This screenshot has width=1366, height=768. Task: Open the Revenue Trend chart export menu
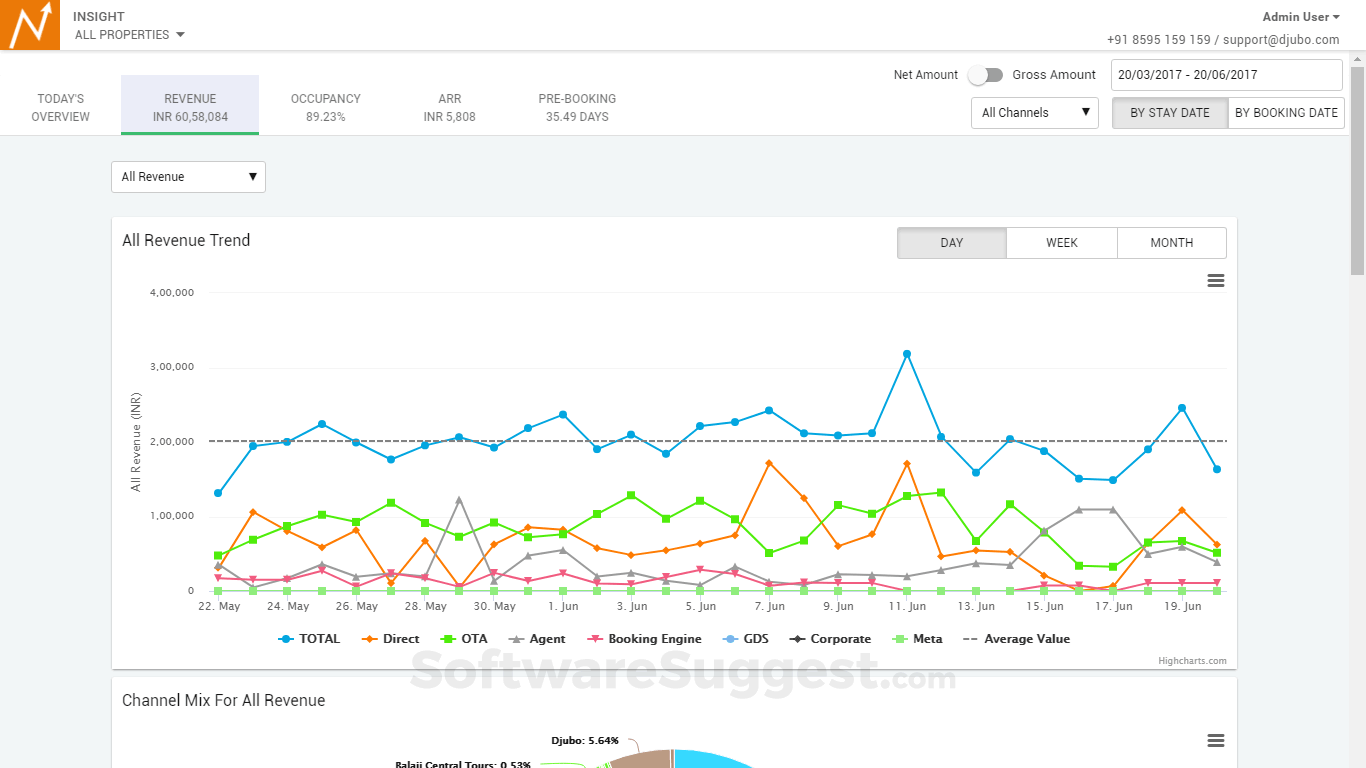pos(1215,281)
